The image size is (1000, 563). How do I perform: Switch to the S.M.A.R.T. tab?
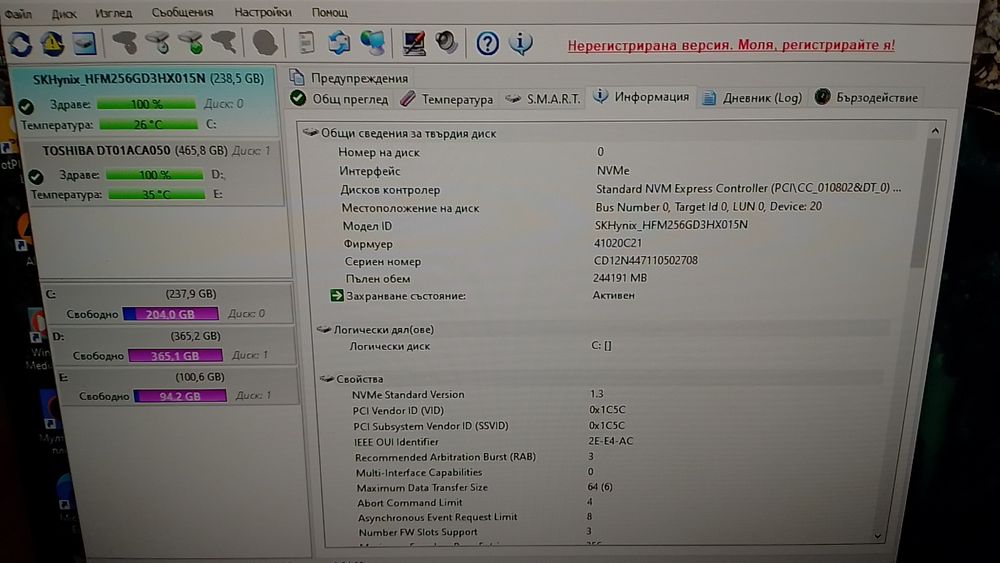point(543,99)
